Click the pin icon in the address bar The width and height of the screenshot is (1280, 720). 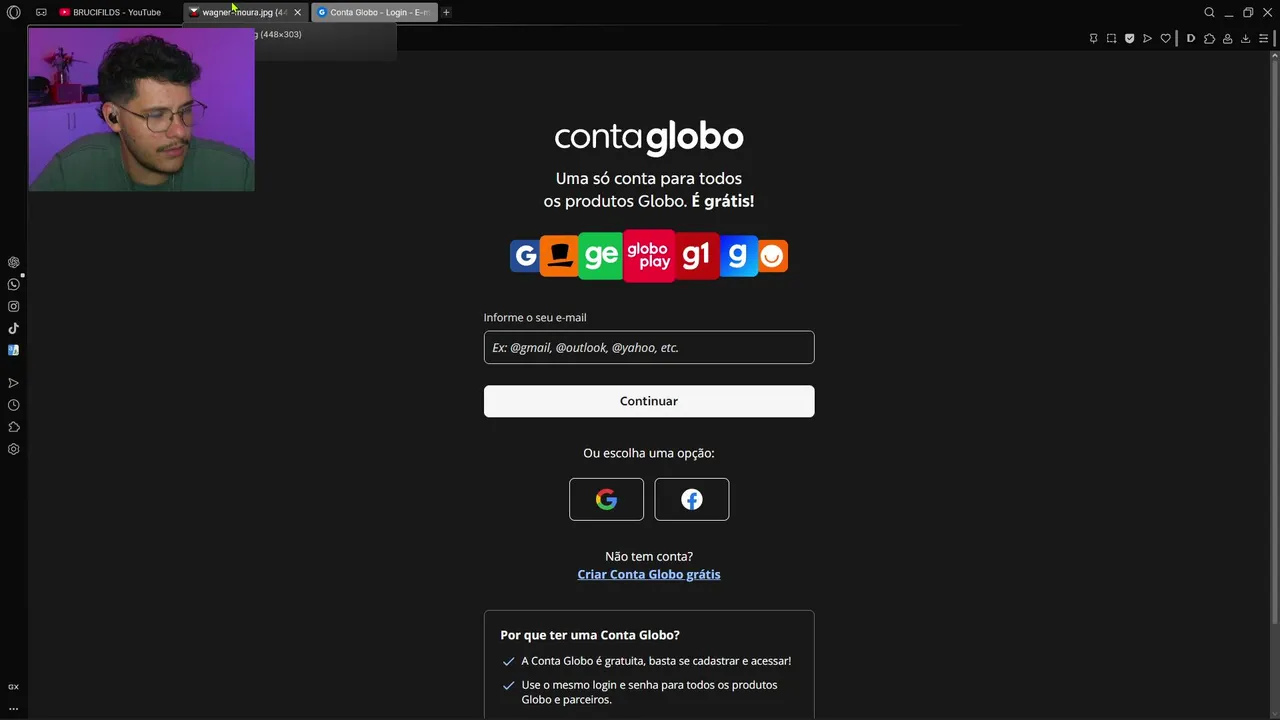pyautogui.click(x=1093, y=38)
